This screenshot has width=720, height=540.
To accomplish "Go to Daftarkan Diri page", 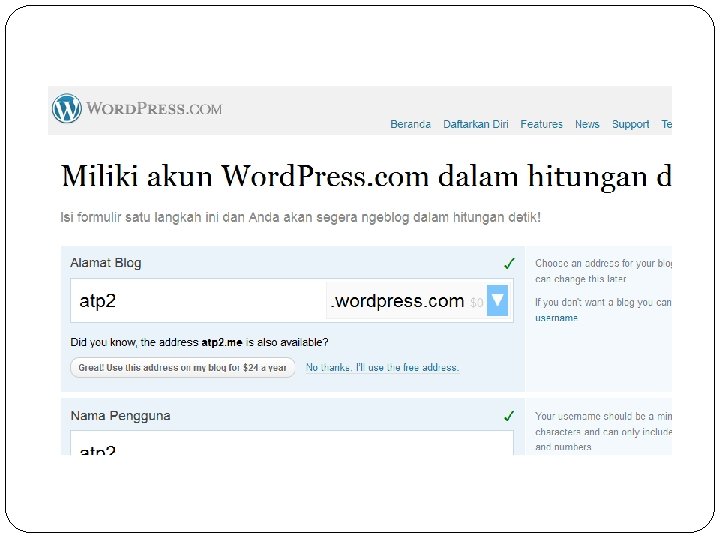I will (476, 124).
